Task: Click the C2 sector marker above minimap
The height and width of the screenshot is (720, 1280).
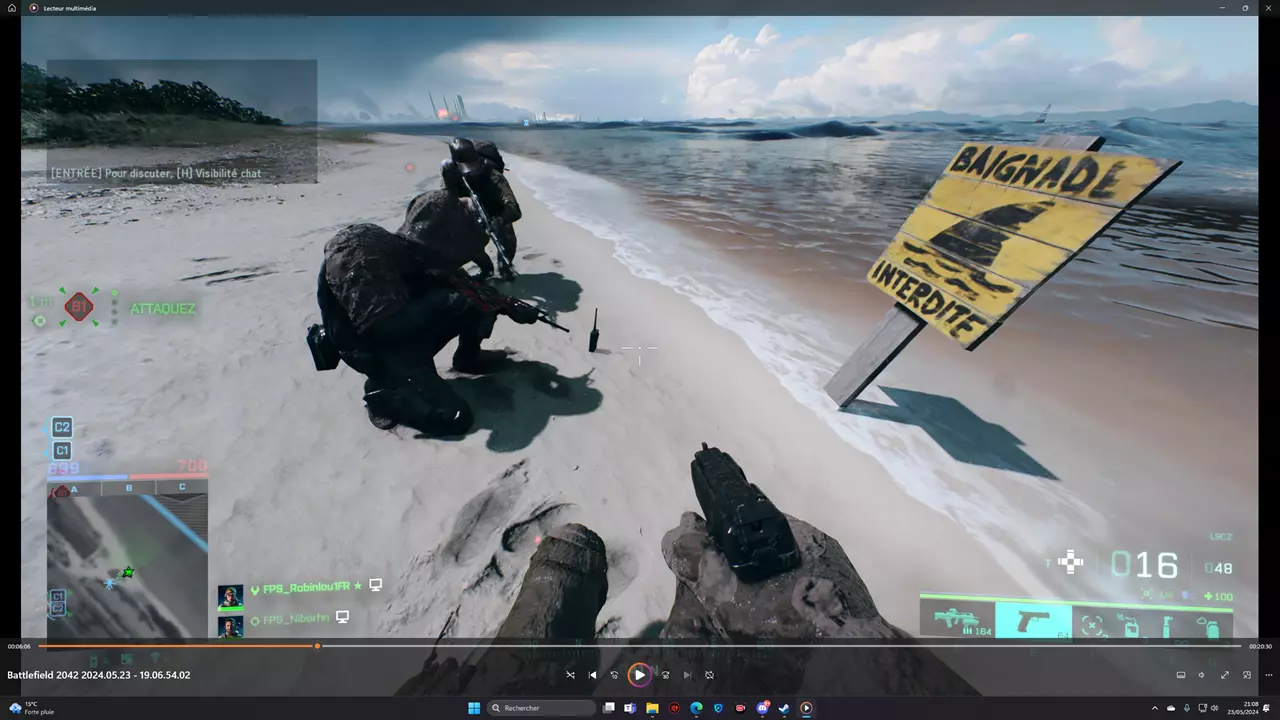Action: (x=62, y=427)
